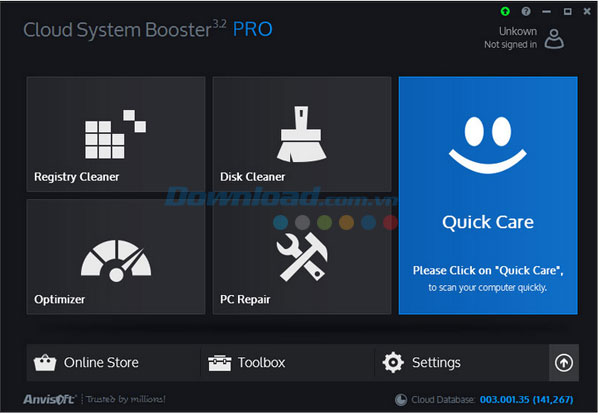Viewport: 600px width, 415px height.
Task: Open Settings
Action: 462,363
